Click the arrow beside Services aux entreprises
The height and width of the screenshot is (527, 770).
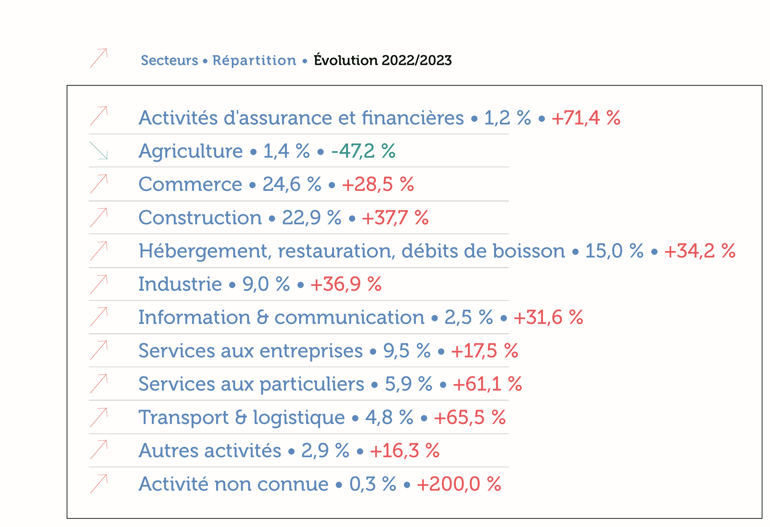pyautogui.click(x=98, y=351)
